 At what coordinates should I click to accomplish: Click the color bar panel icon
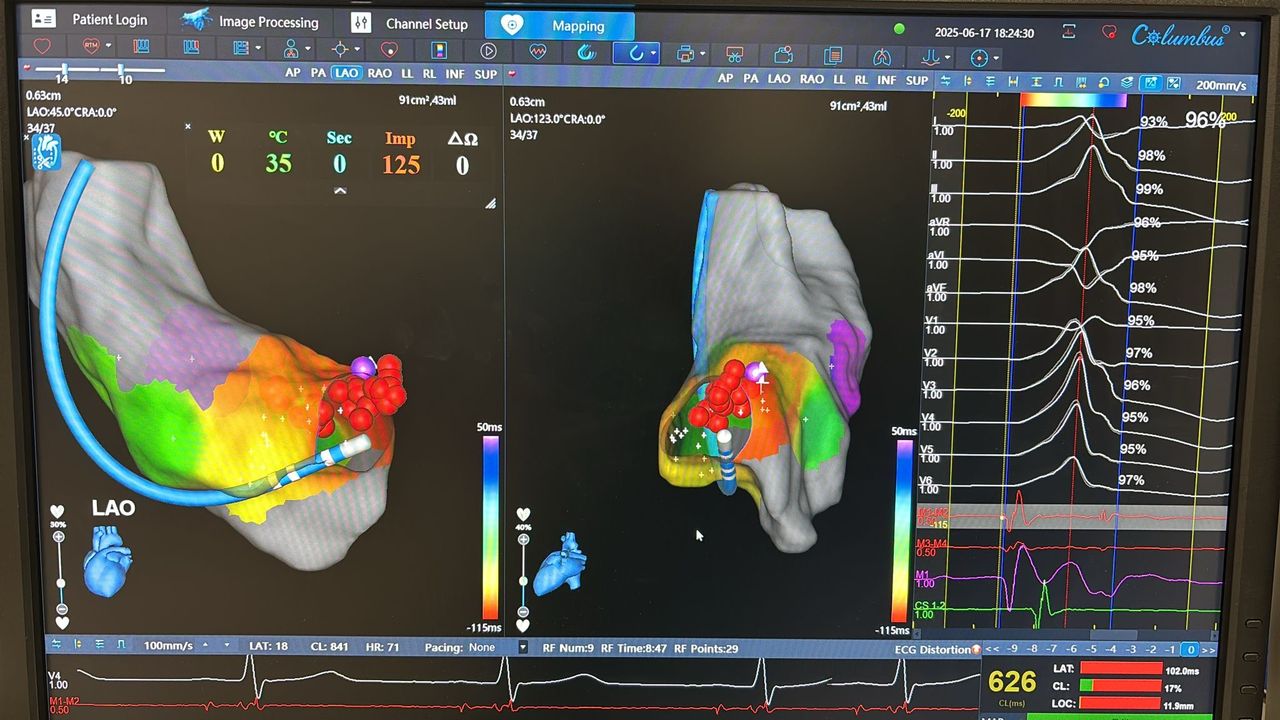pos(438,50)
